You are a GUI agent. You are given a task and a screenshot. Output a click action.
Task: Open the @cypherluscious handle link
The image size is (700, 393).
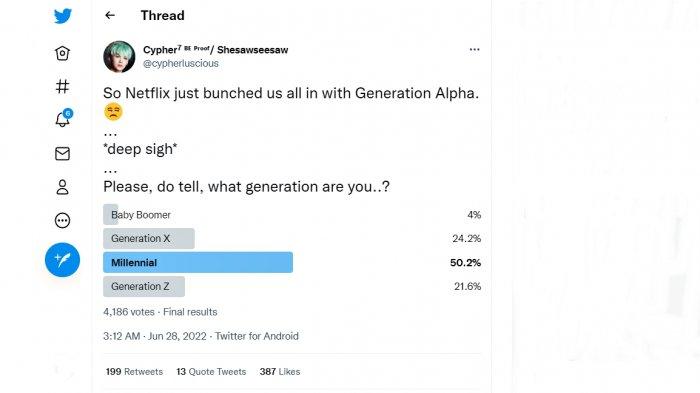[181, 64]
